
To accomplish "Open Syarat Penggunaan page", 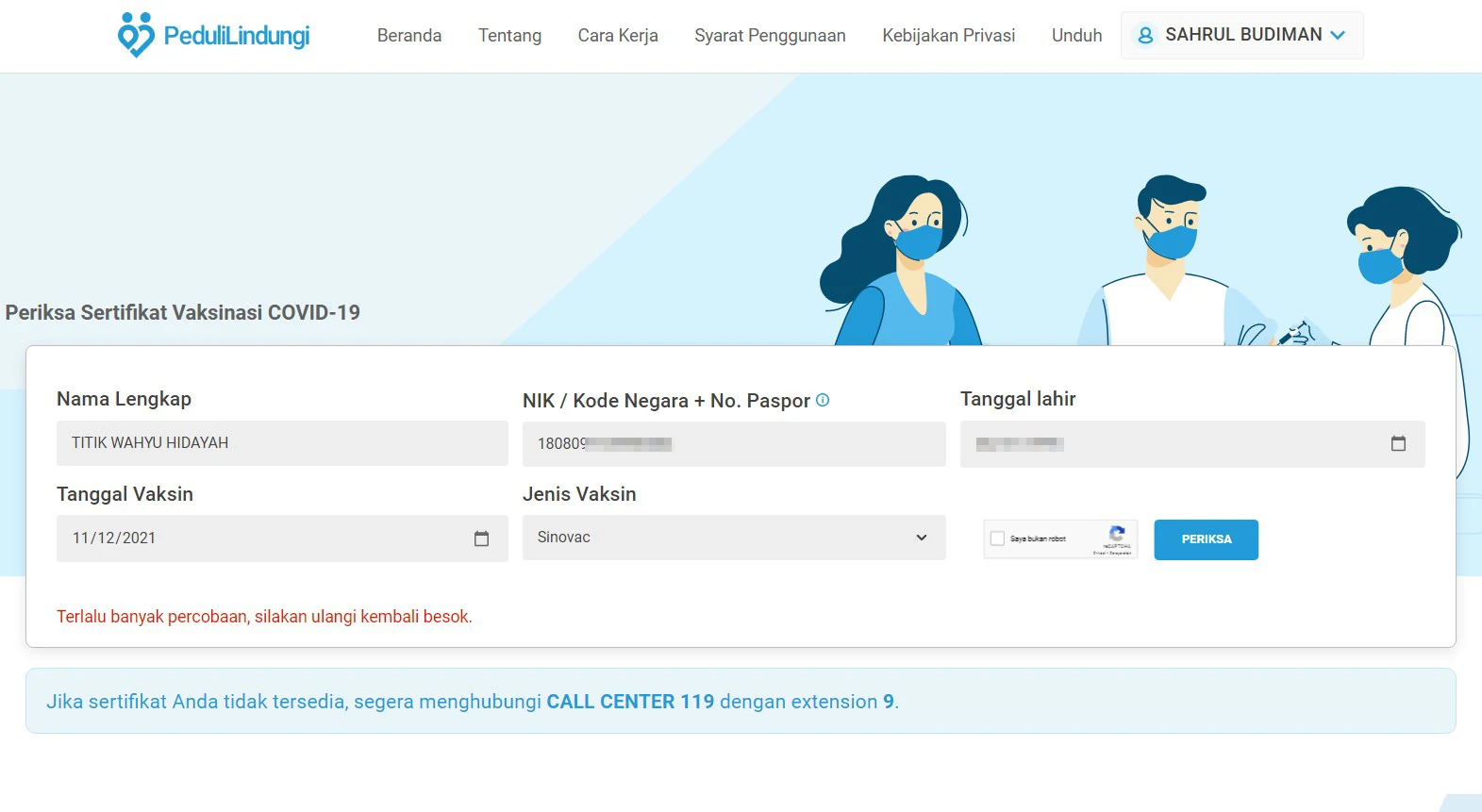I will point(770,35).
